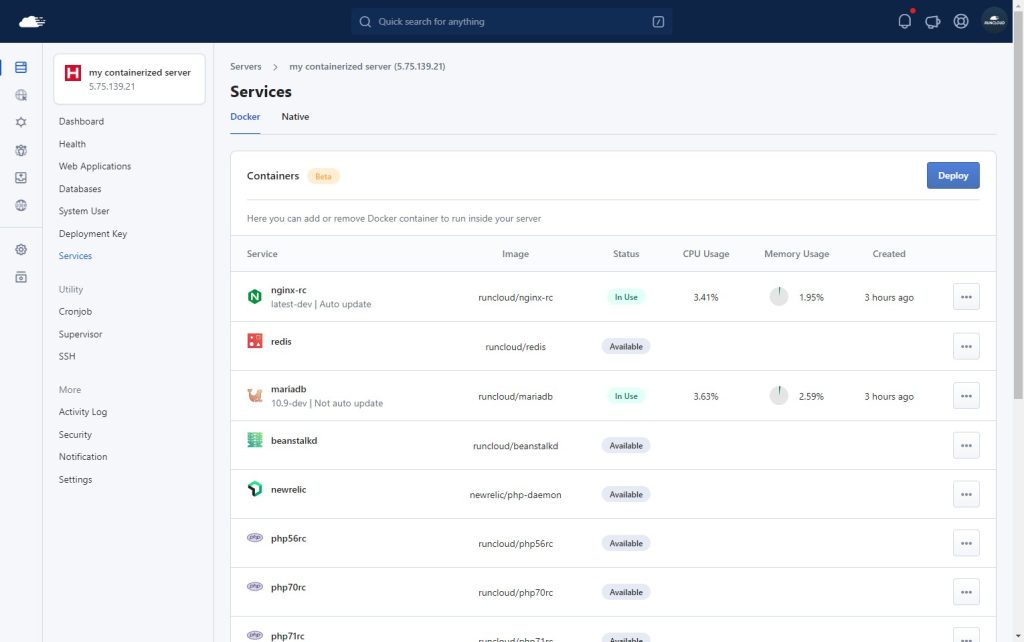Image resolution: width=1024 pixels, height=642 pixels.
Task: Open beanstalkd row actions menu
Action: point(966,445)
